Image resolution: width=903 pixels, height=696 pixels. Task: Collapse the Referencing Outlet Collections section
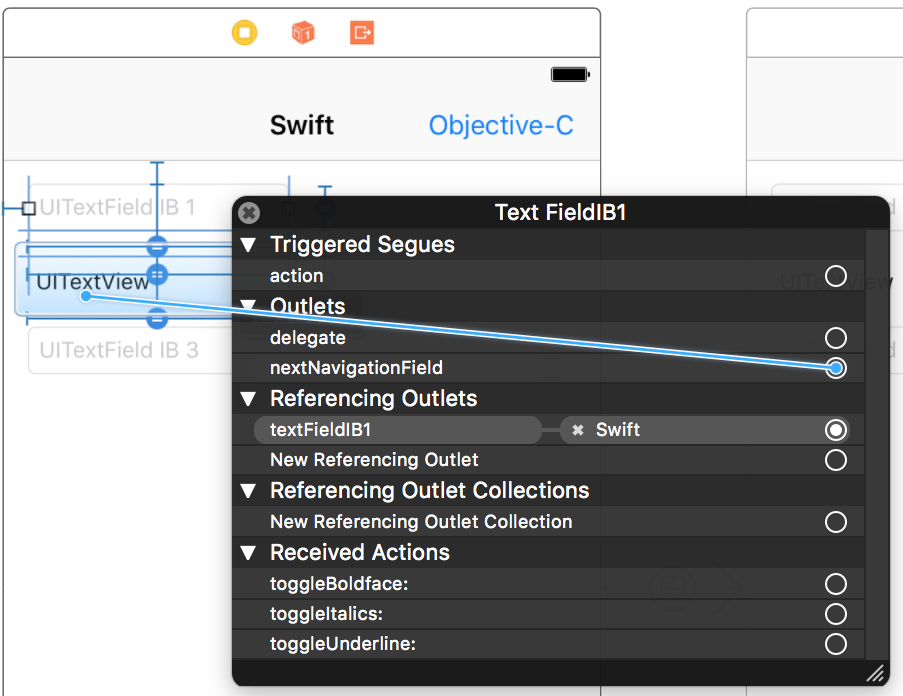point(248,490)
